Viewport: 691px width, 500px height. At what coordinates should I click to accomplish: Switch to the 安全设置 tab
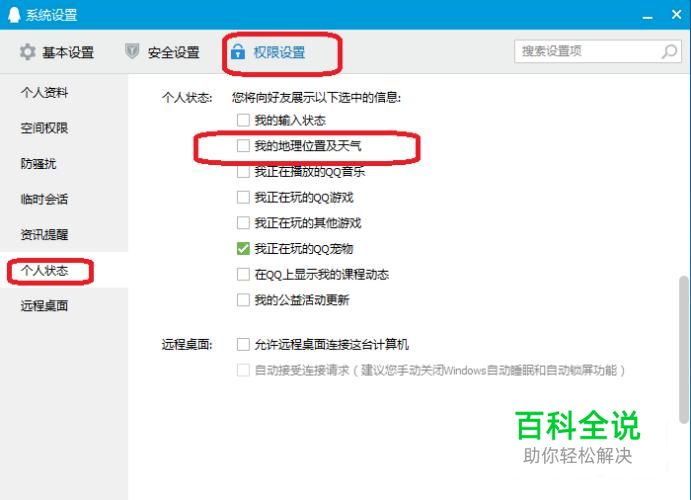[x=162, y=52]
